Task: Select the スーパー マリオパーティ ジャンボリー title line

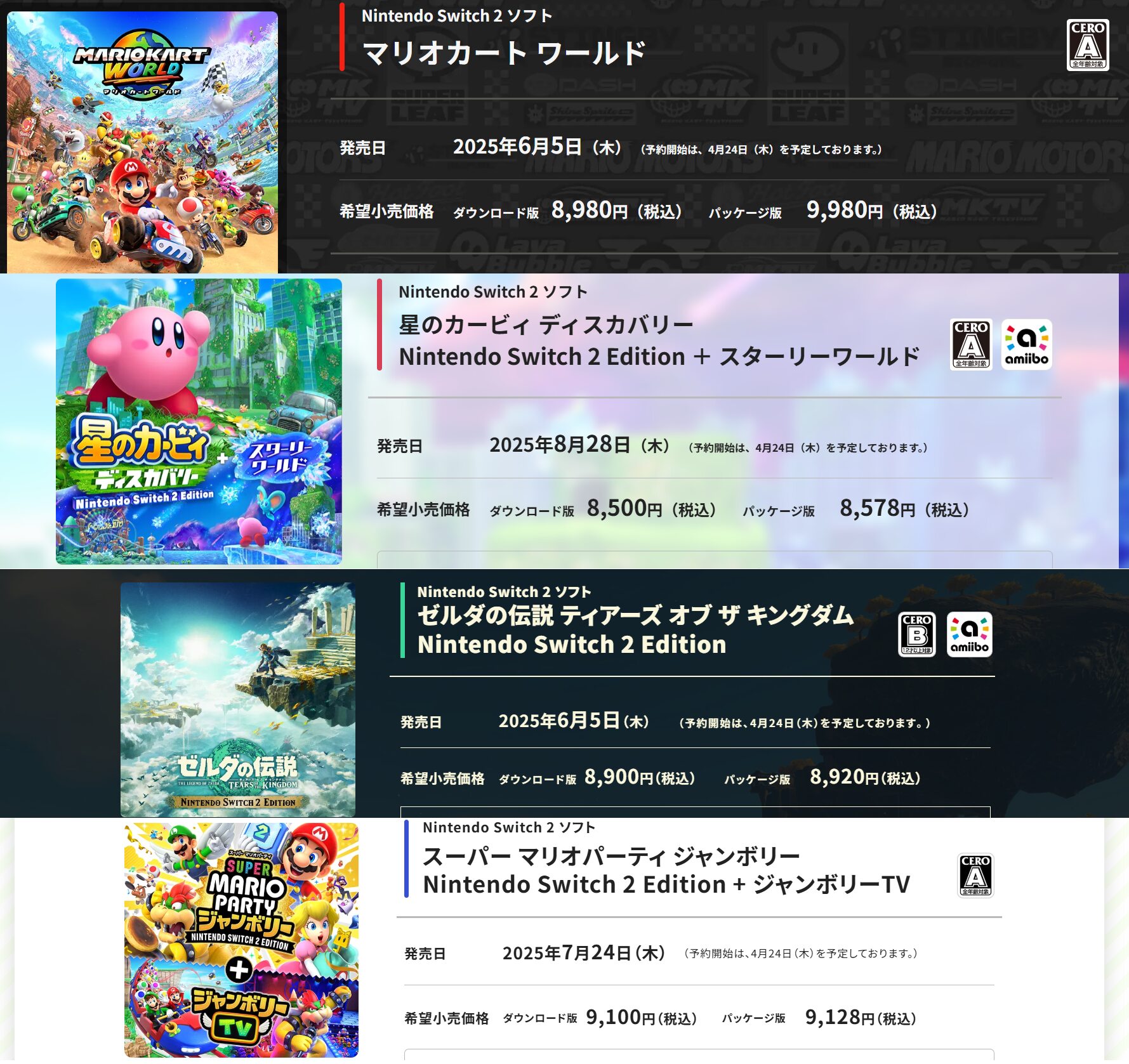Action: click(611, 856)
